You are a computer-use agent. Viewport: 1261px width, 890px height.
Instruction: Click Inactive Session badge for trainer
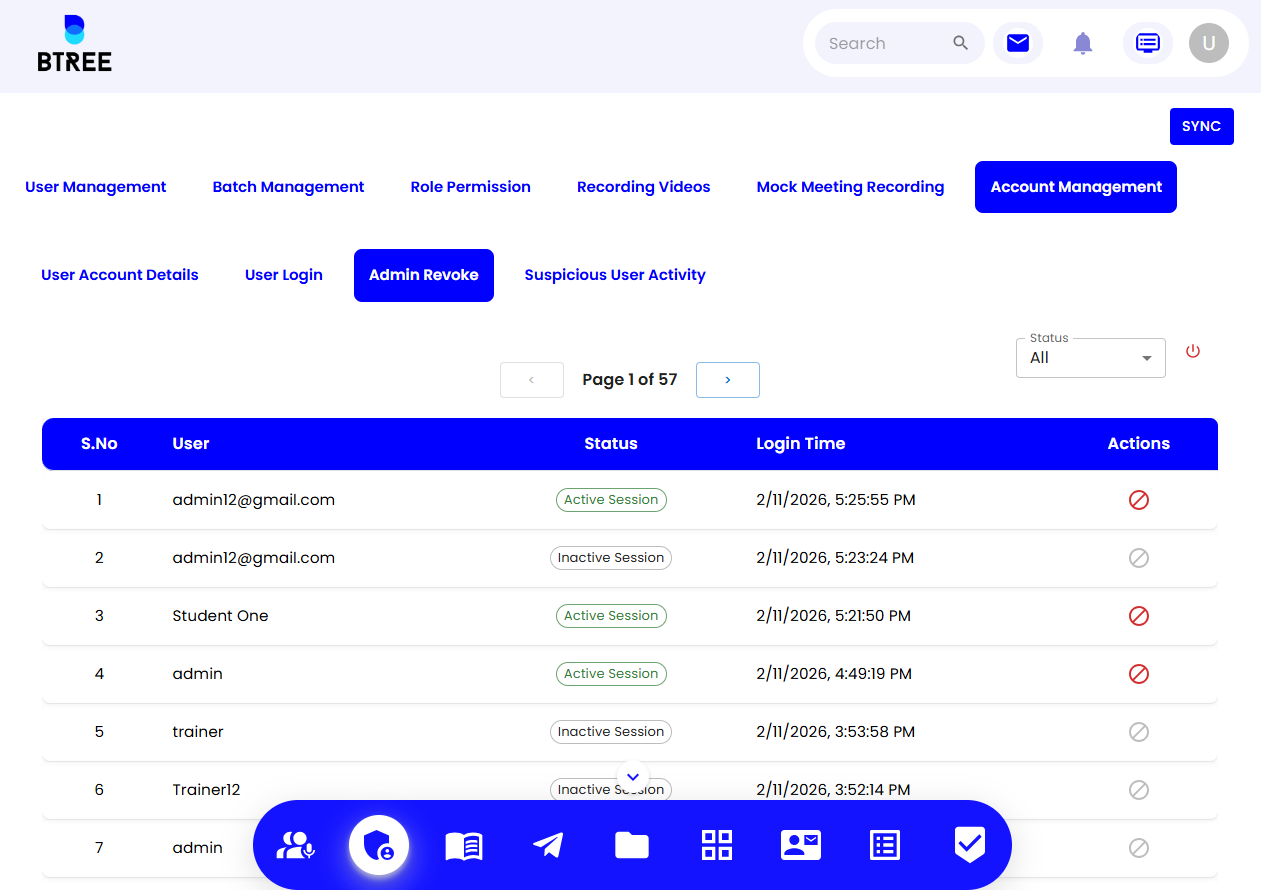click(611, 732)
